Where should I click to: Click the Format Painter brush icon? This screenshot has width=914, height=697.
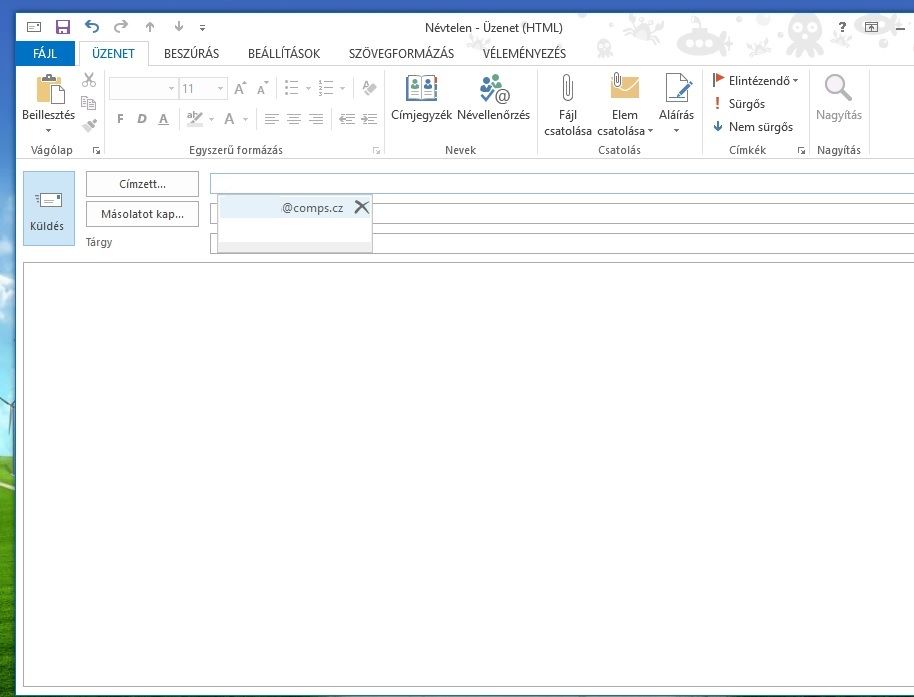pyautogui.click(x=89, y=125)
